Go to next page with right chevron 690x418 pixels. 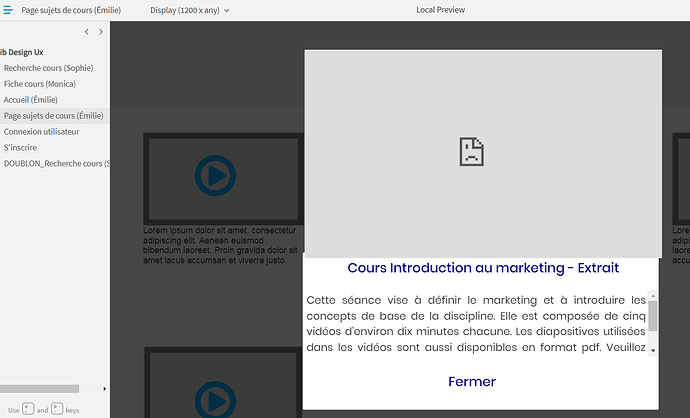point(100,32)
